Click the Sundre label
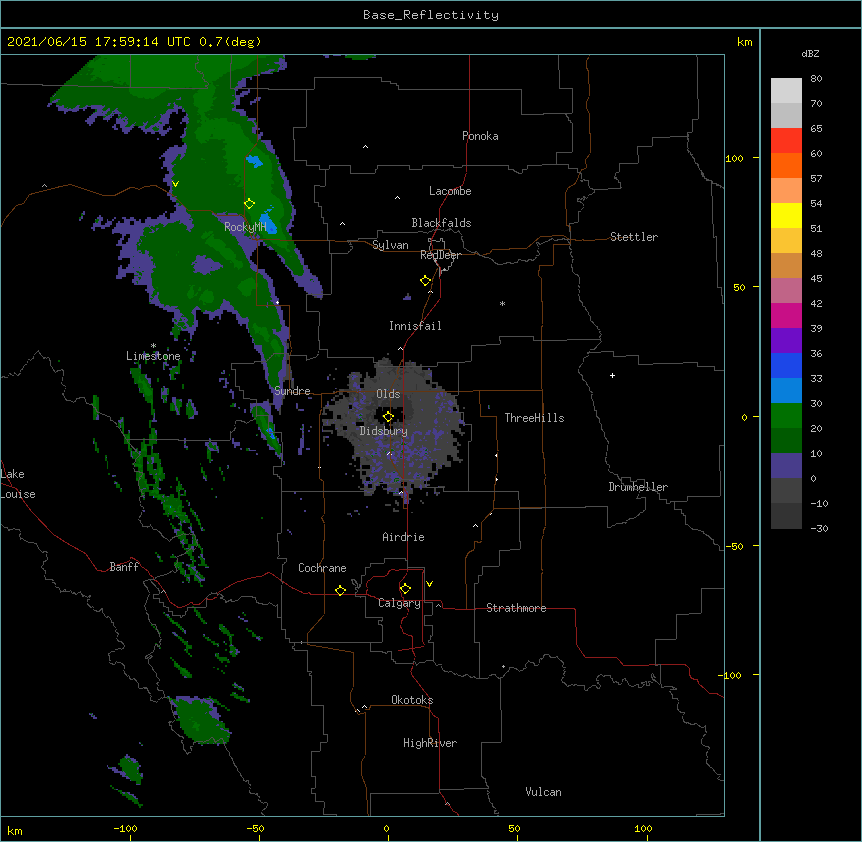The width and height of the screenshot is (862, 842). tap(292, 391)
